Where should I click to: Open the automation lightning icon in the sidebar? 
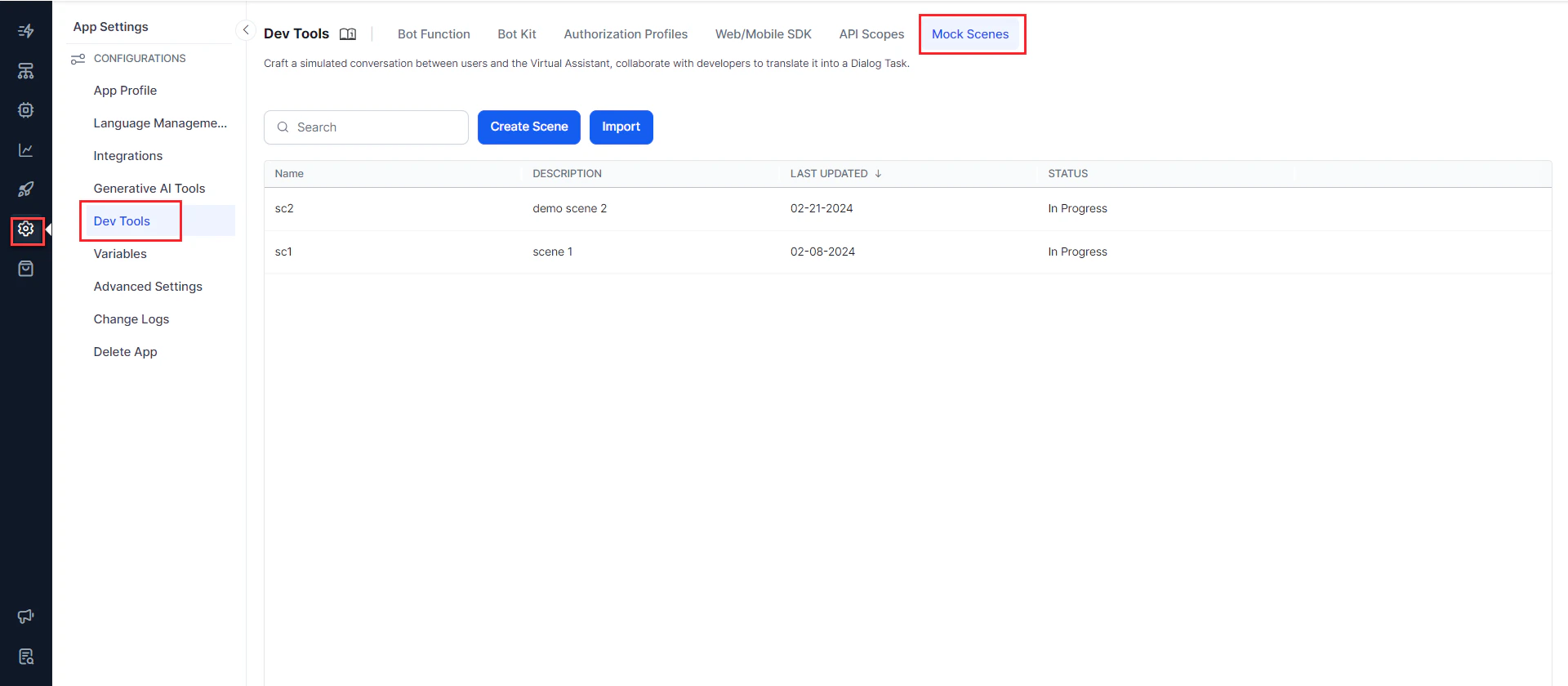point(26,31)
